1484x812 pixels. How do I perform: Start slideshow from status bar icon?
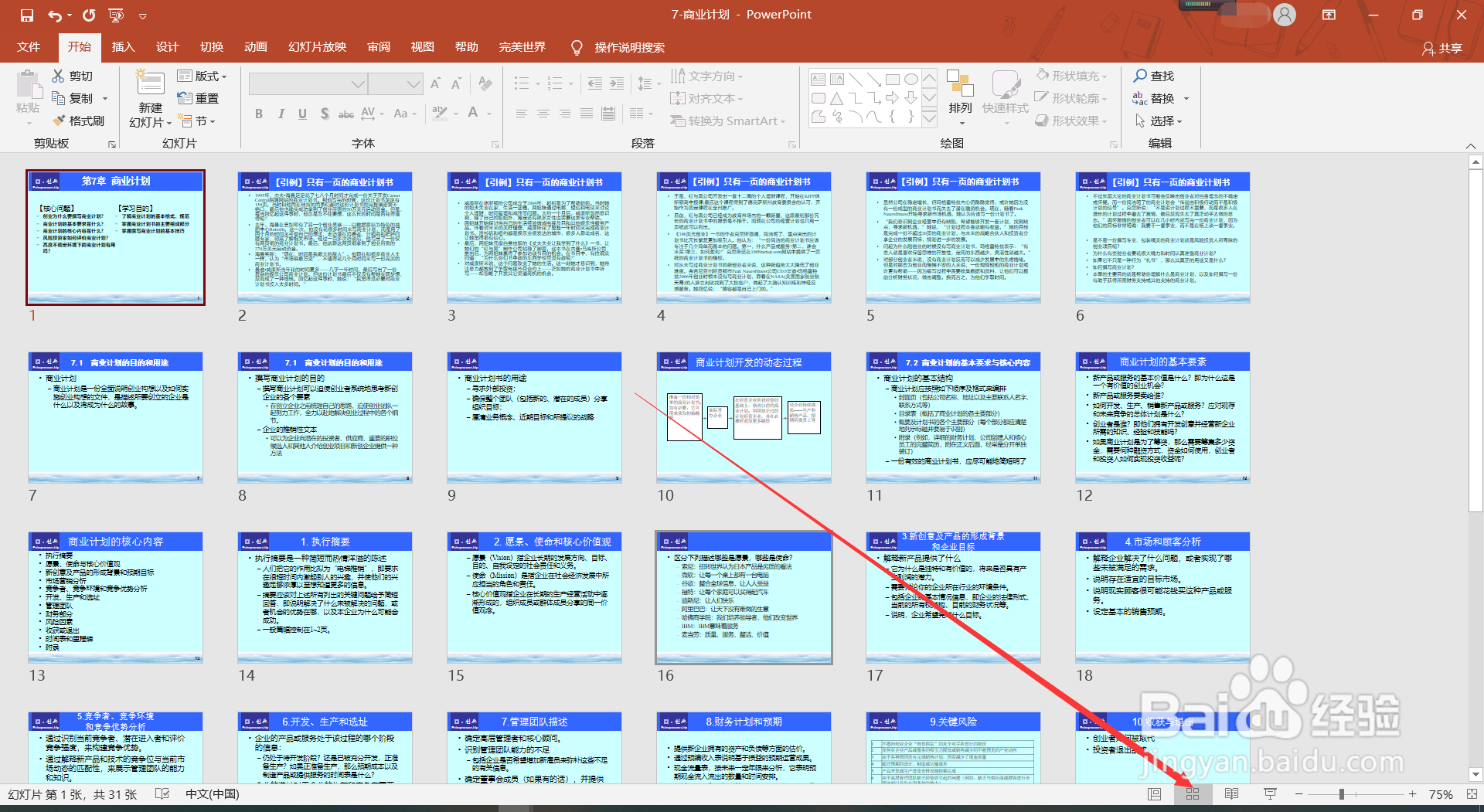1270,794
